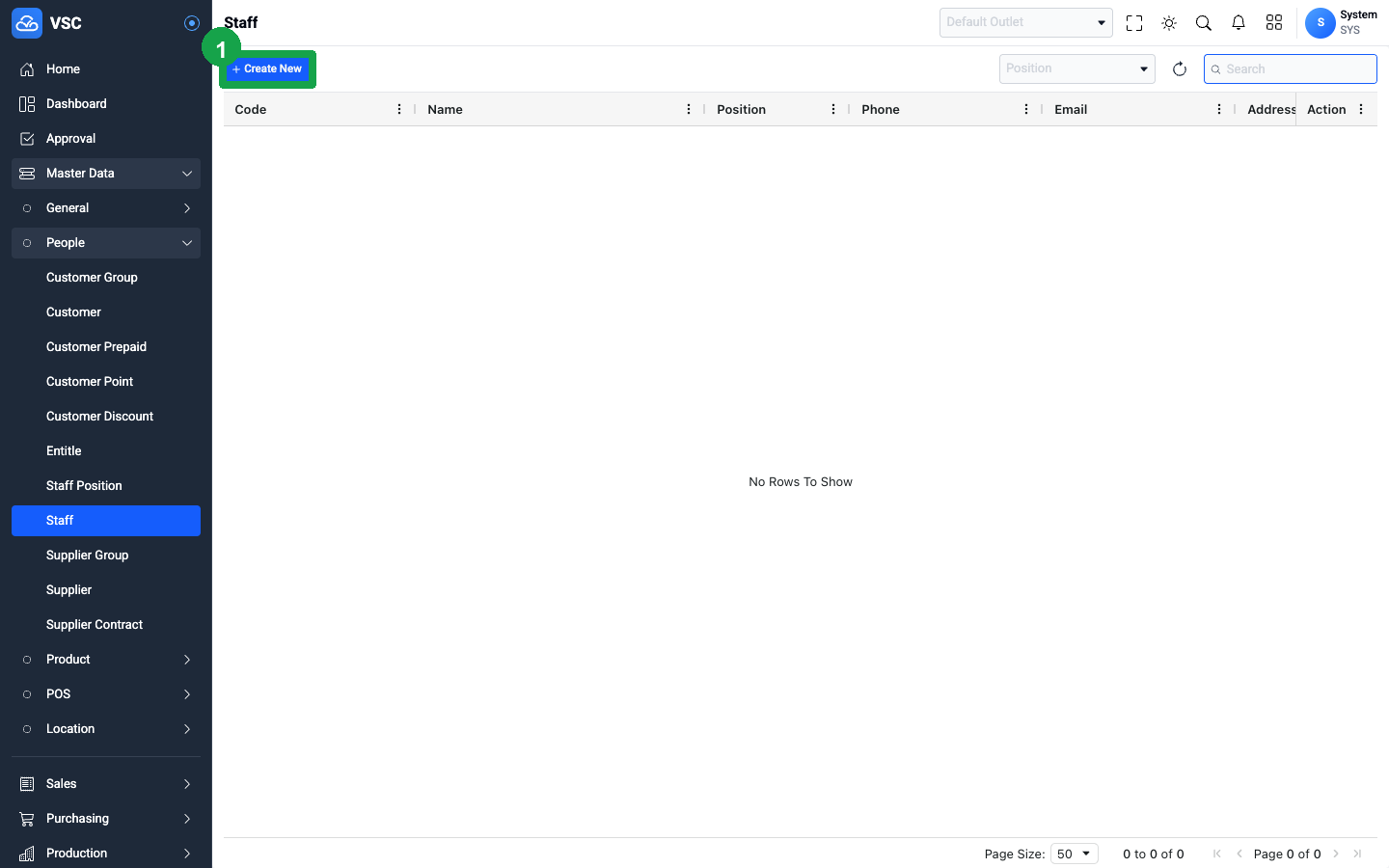Expand the Purchasing menu chevron
This screenshot has width=1389, height=868.
[x=187, y=819]
